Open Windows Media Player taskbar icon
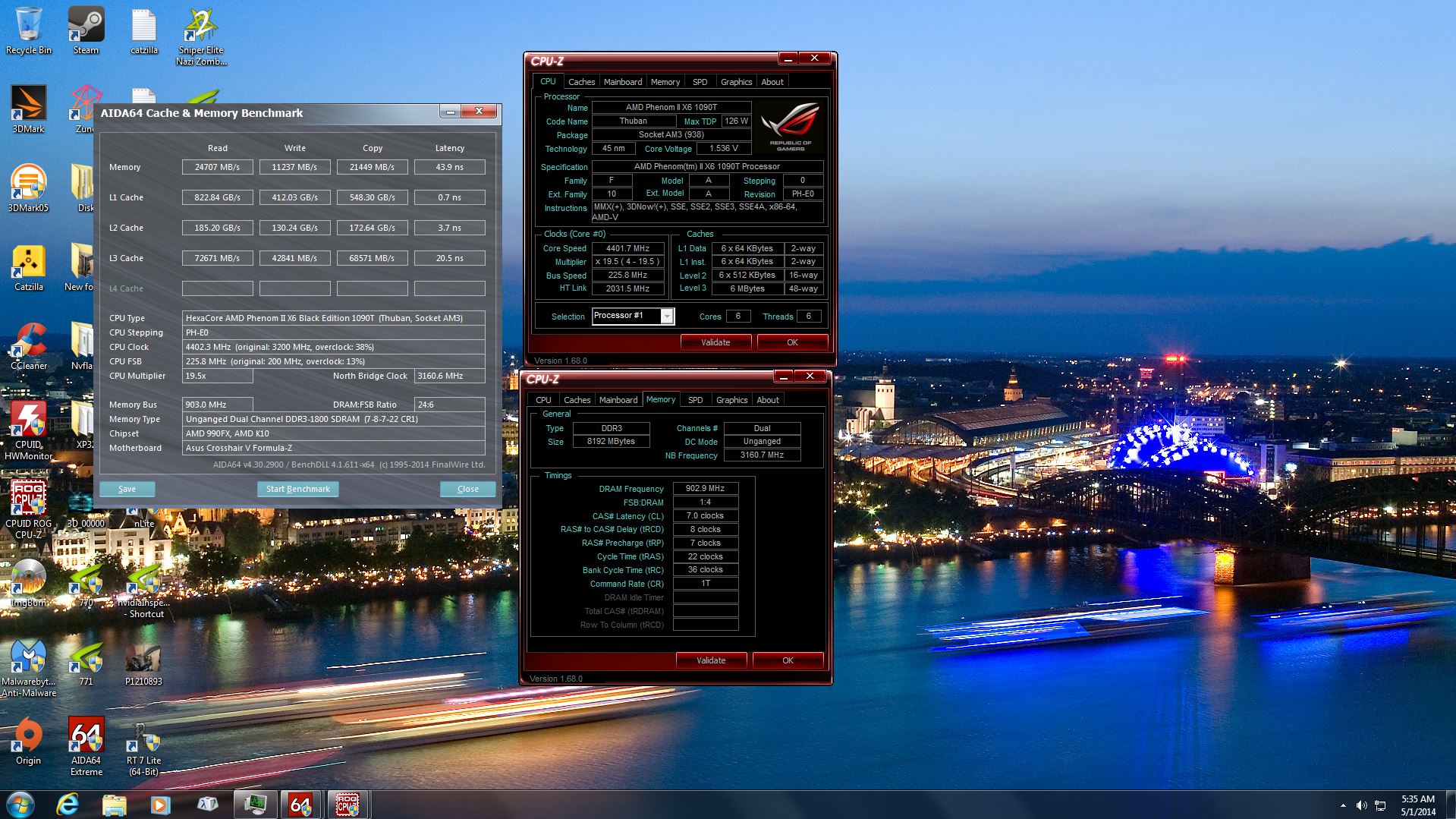 (x=160, y=804)
